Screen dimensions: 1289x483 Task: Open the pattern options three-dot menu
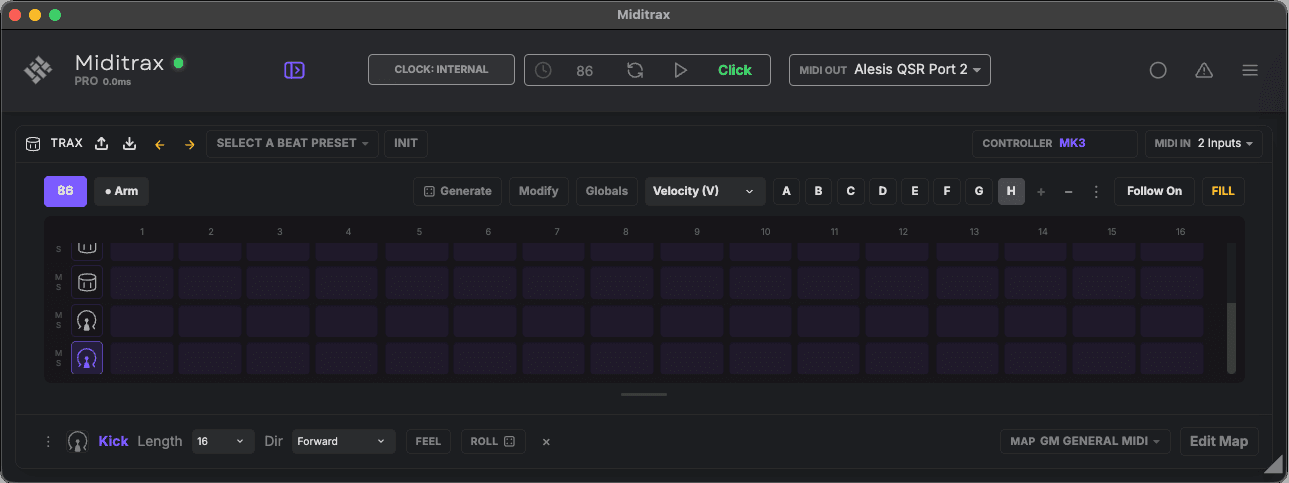(1096, 191)
